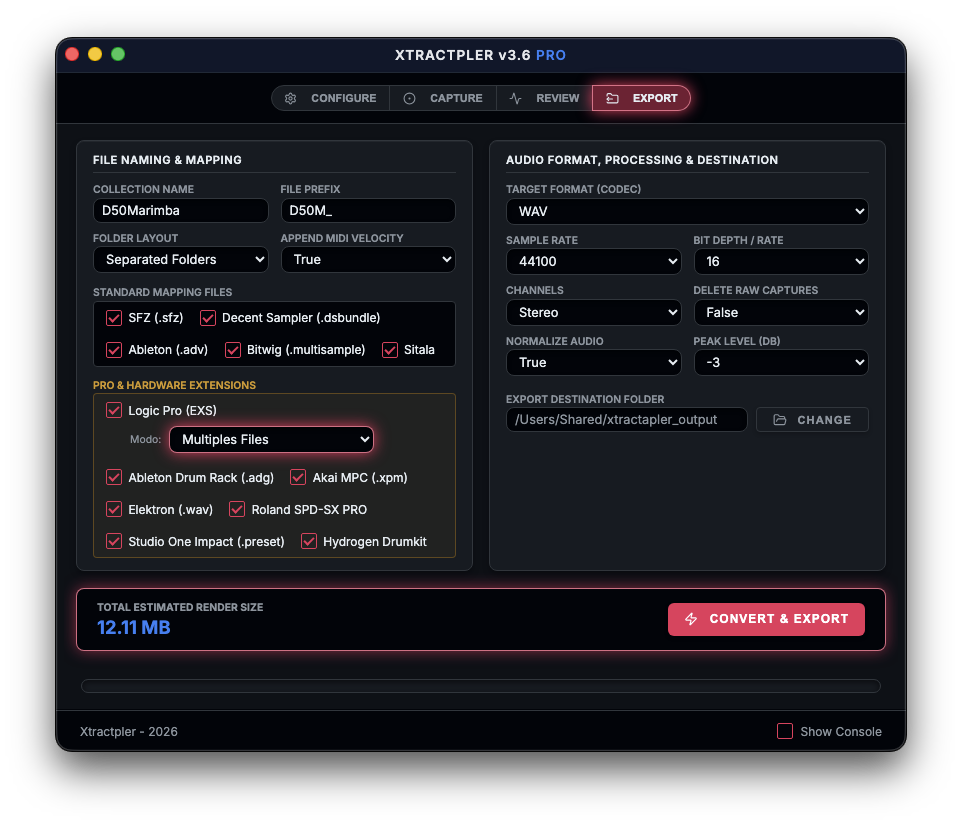Click the gear icon on the Configure tab
Image resolution: width=962 pixels, height=825 pixels.
pyautogui.click(x=290, y=98)
